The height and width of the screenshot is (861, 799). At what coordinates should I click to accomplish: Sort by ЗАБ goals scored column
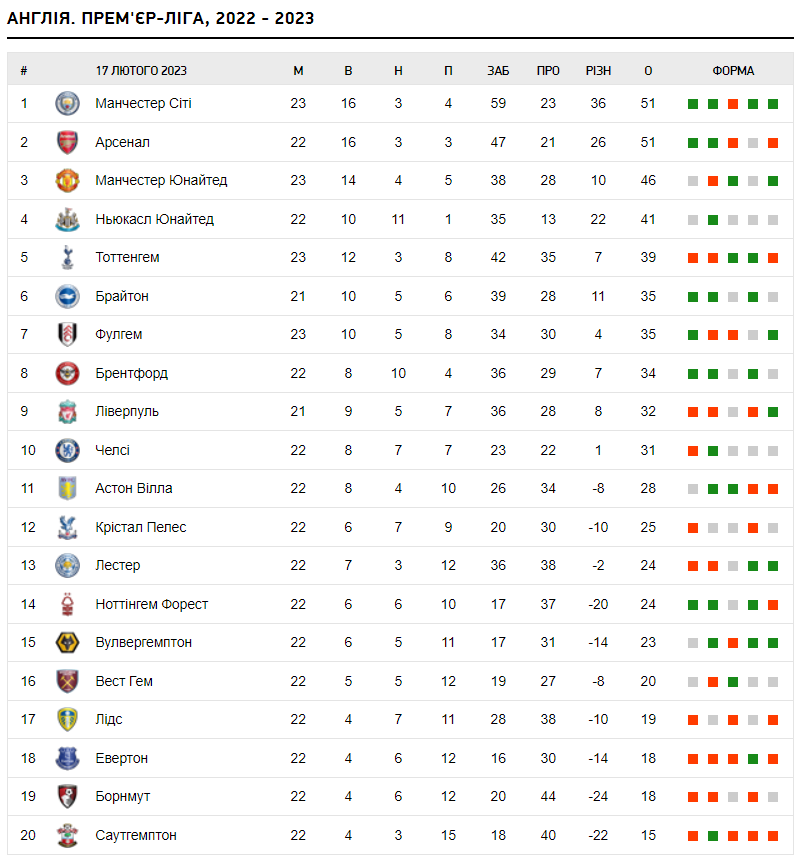point(498,71)
